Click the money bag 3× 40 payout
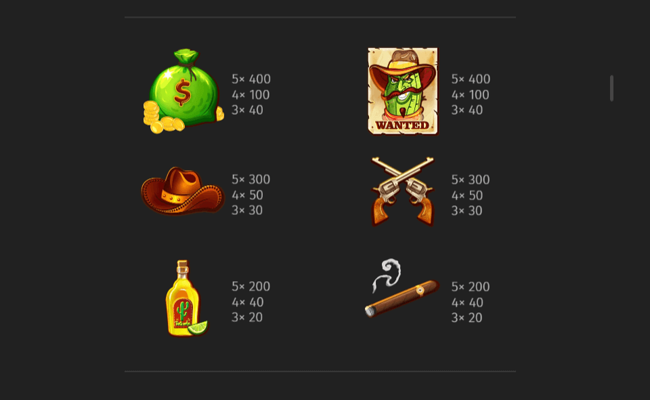This screenshot has height=400, width=650. point(247,110)
